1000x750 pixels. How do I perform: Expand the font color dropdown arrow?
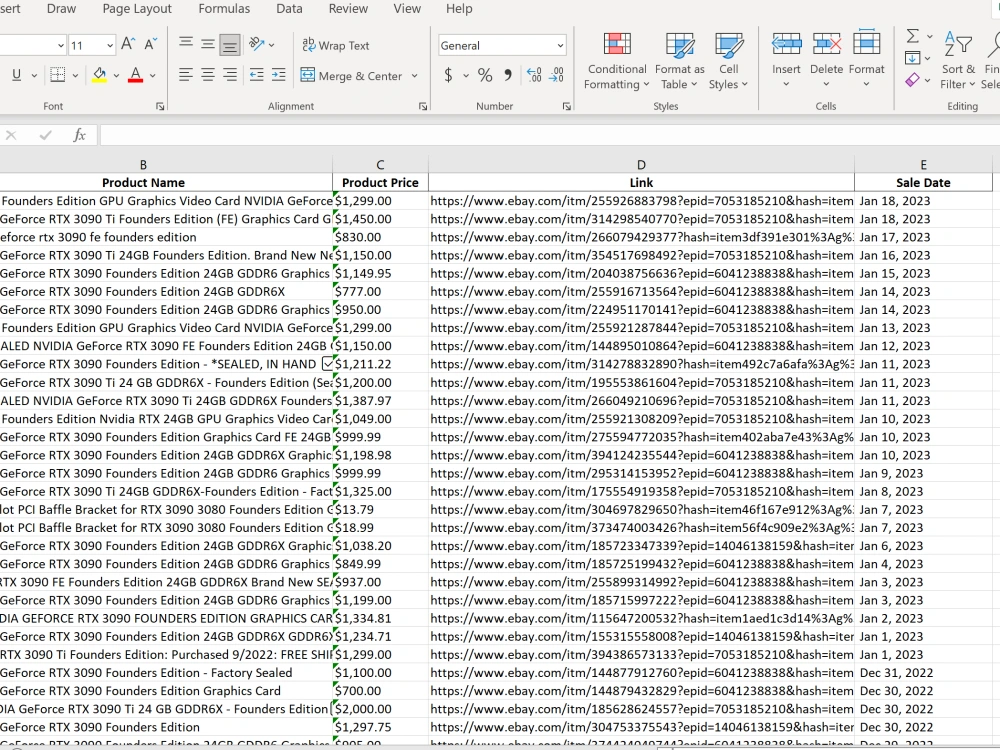click(152, 75)
